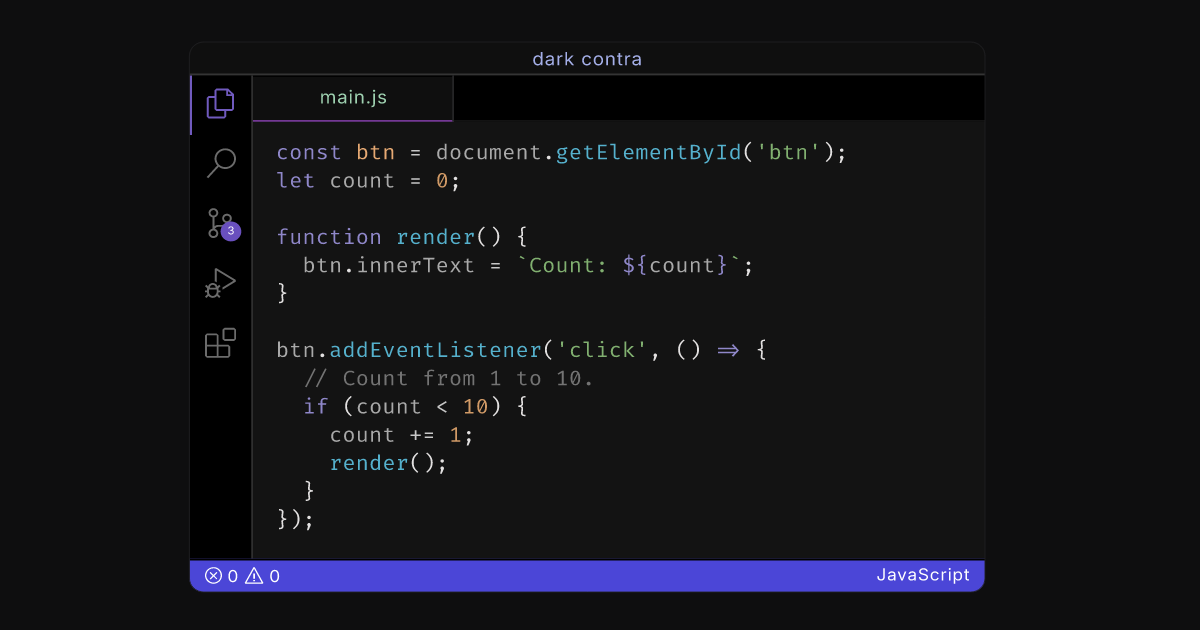Viewport: 1200px width, 630px height.
Task: Click the 'click' string literal
Action: (x=603, y=350)
